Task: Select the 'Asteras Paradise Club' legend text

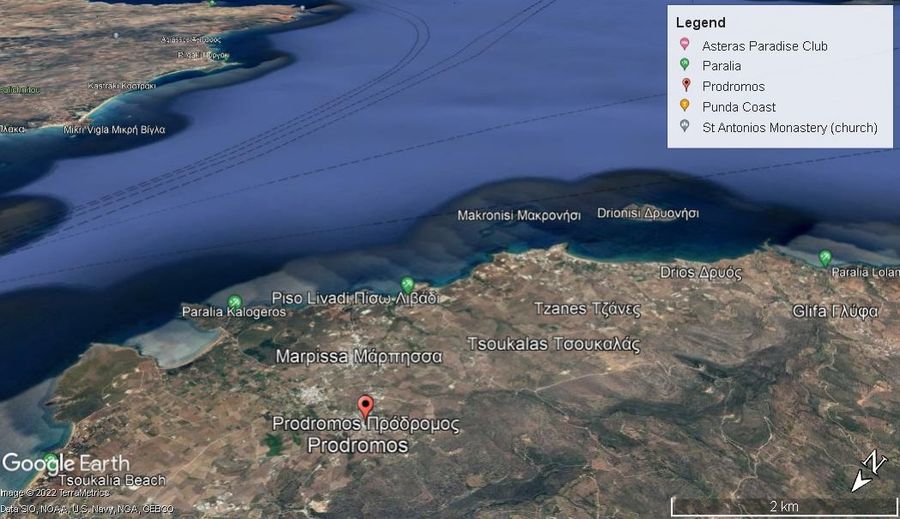Action: point(764,46)
